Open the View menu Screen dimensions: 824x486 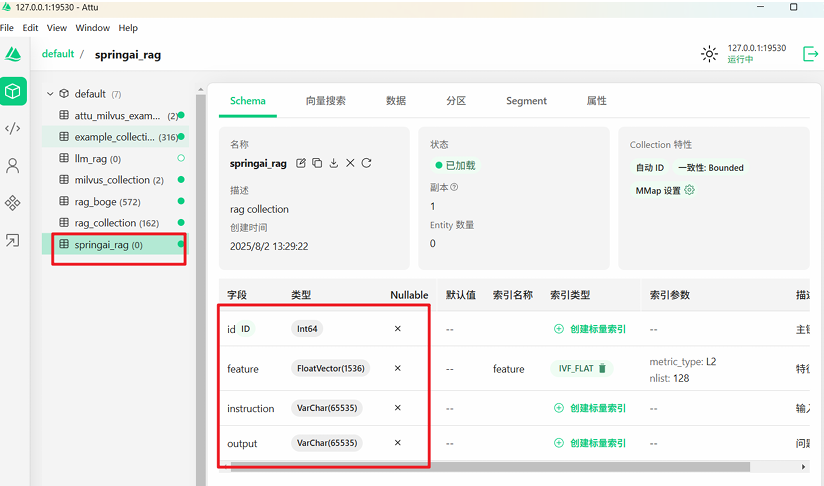(57, 28)
